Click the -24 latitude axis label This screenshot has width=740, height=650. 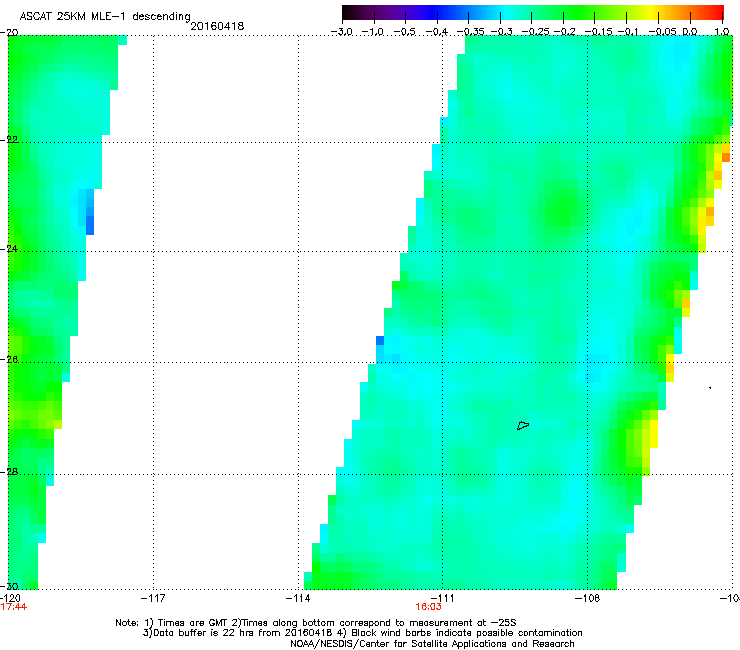9,248
